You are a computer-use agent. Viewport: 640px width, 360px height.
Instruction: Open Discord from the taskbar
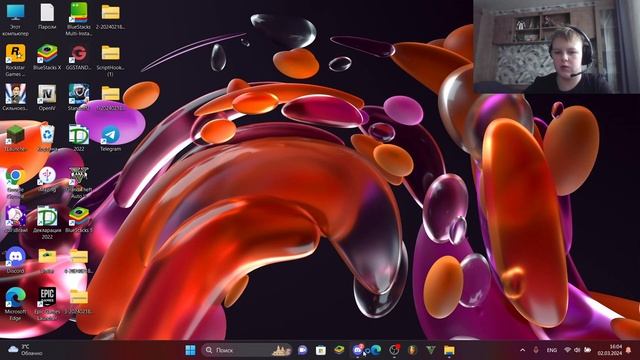358,350
